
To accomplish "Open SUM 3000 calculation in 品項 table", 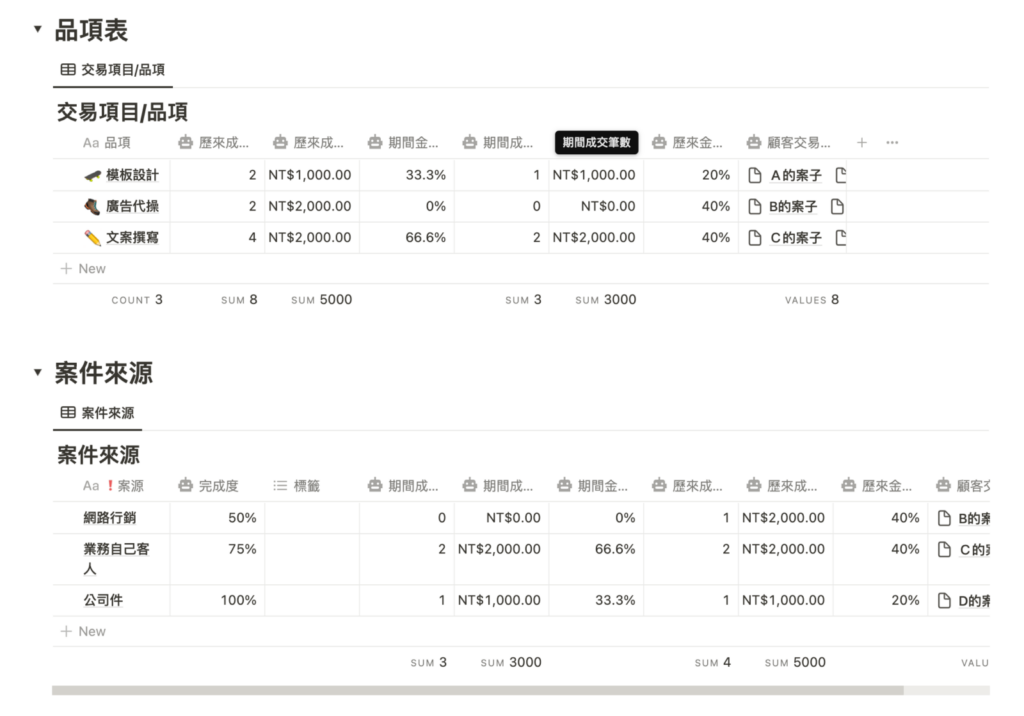I will 605,300.
